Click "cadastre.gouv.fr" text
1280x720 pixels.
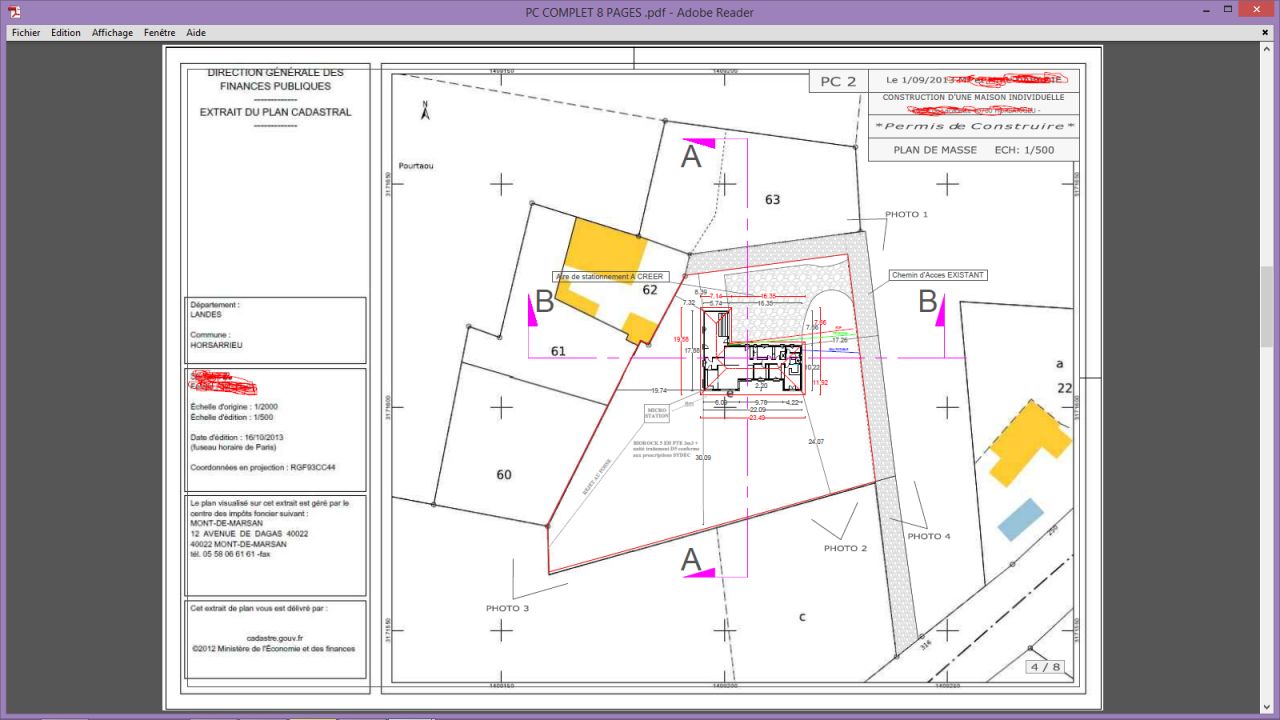pyautogui.click(x=274, y=637)
